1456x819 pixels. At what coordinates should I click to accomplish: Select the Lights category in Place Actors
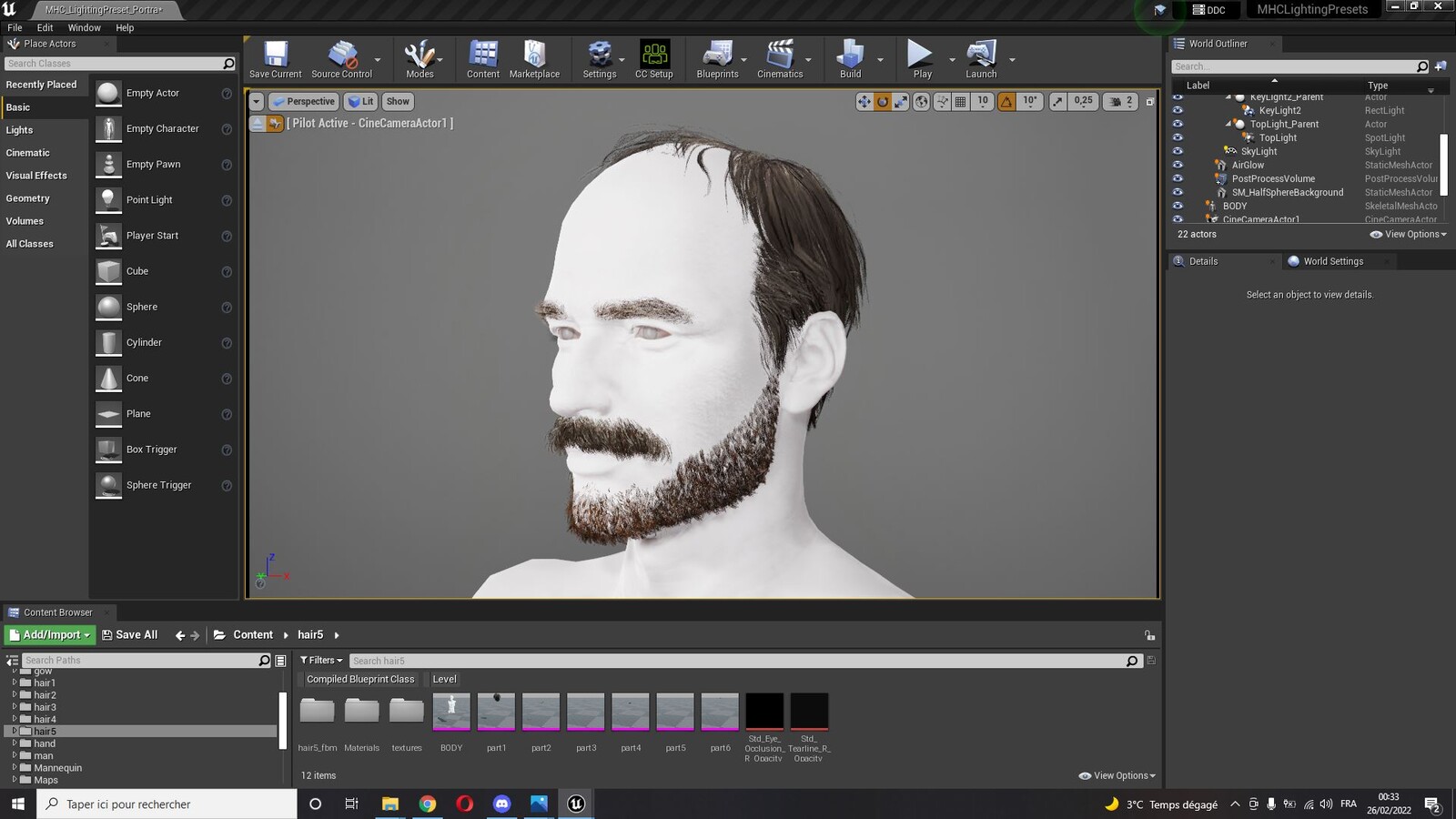pyautogui.click(x=19, y=130)
